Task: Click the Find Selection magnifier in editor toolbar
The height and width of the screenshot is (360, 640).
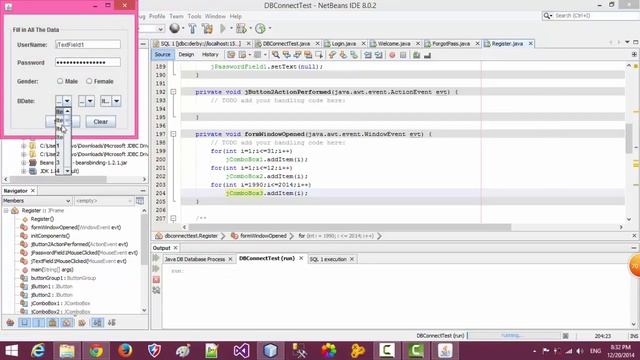Action: [276, 55]
